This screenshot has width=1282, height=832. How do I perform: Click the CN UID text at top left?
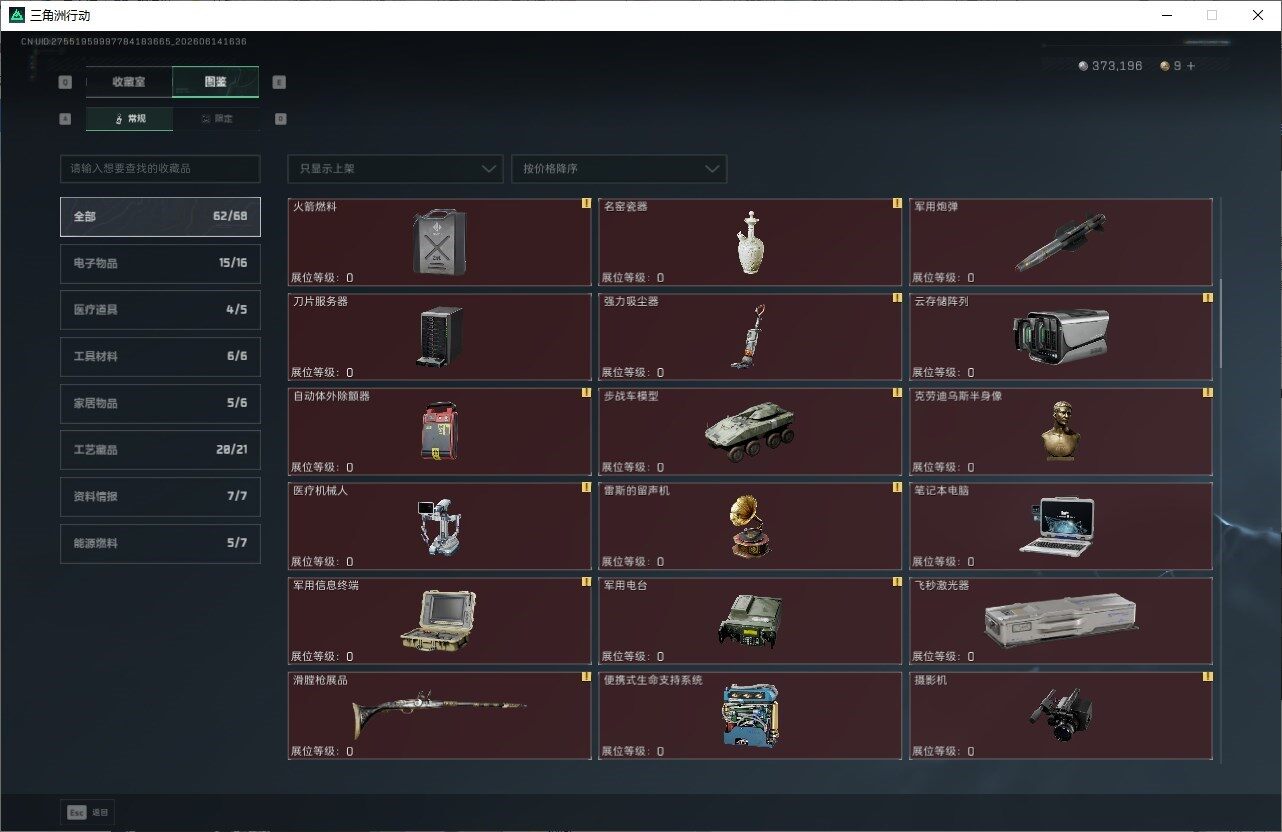pos(134,41)
